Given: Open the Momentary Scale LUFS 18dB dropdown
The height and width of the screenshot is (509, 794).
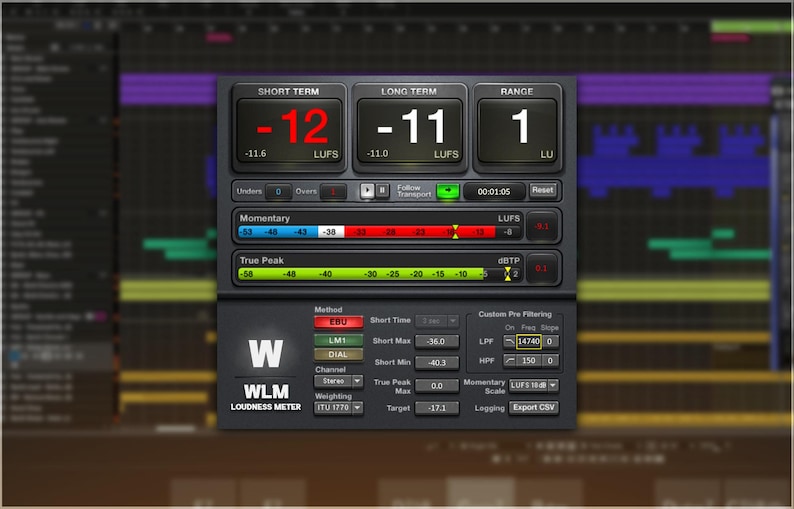Looking at the screenshot, I should click(534, 385).
